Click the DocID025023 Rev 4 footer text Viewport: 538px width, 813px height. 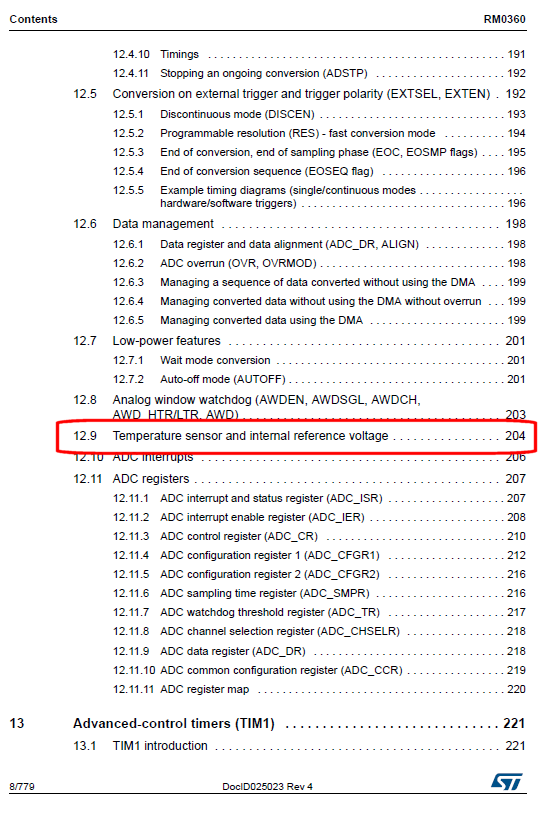coord(267,787)
